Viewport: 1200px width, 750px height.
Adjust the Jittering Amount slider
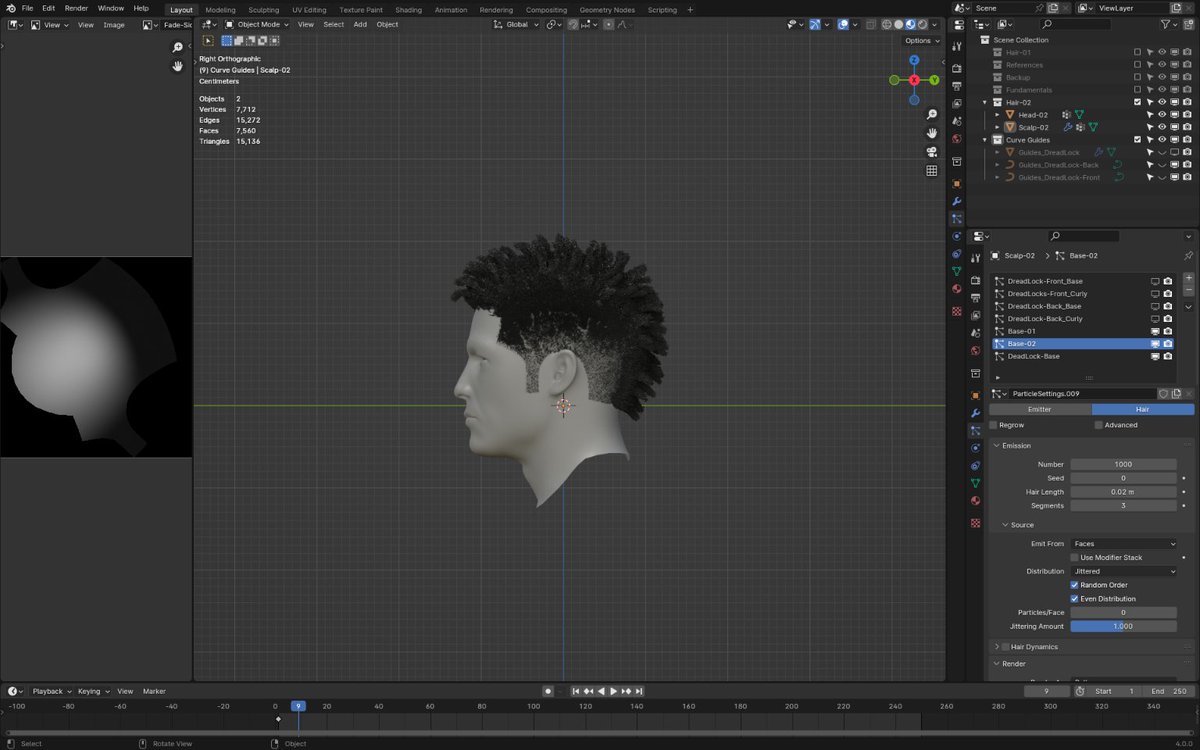1123,626
